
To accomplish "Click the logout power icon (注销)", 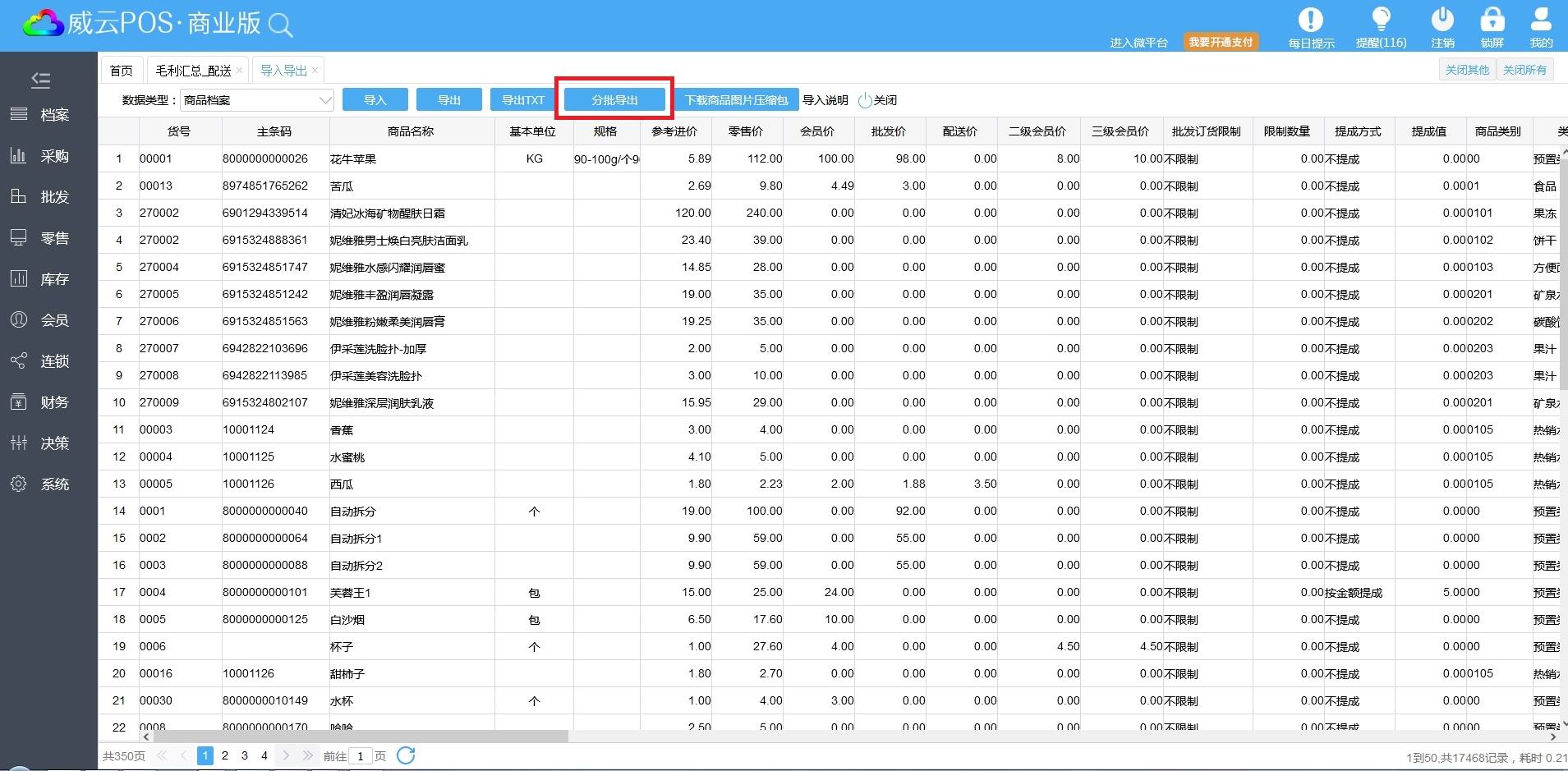I will [x=1442, y=20].
